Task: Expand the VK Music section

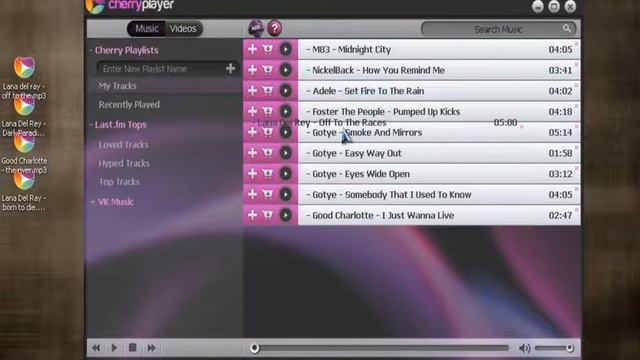Action: tap(112, 202)
